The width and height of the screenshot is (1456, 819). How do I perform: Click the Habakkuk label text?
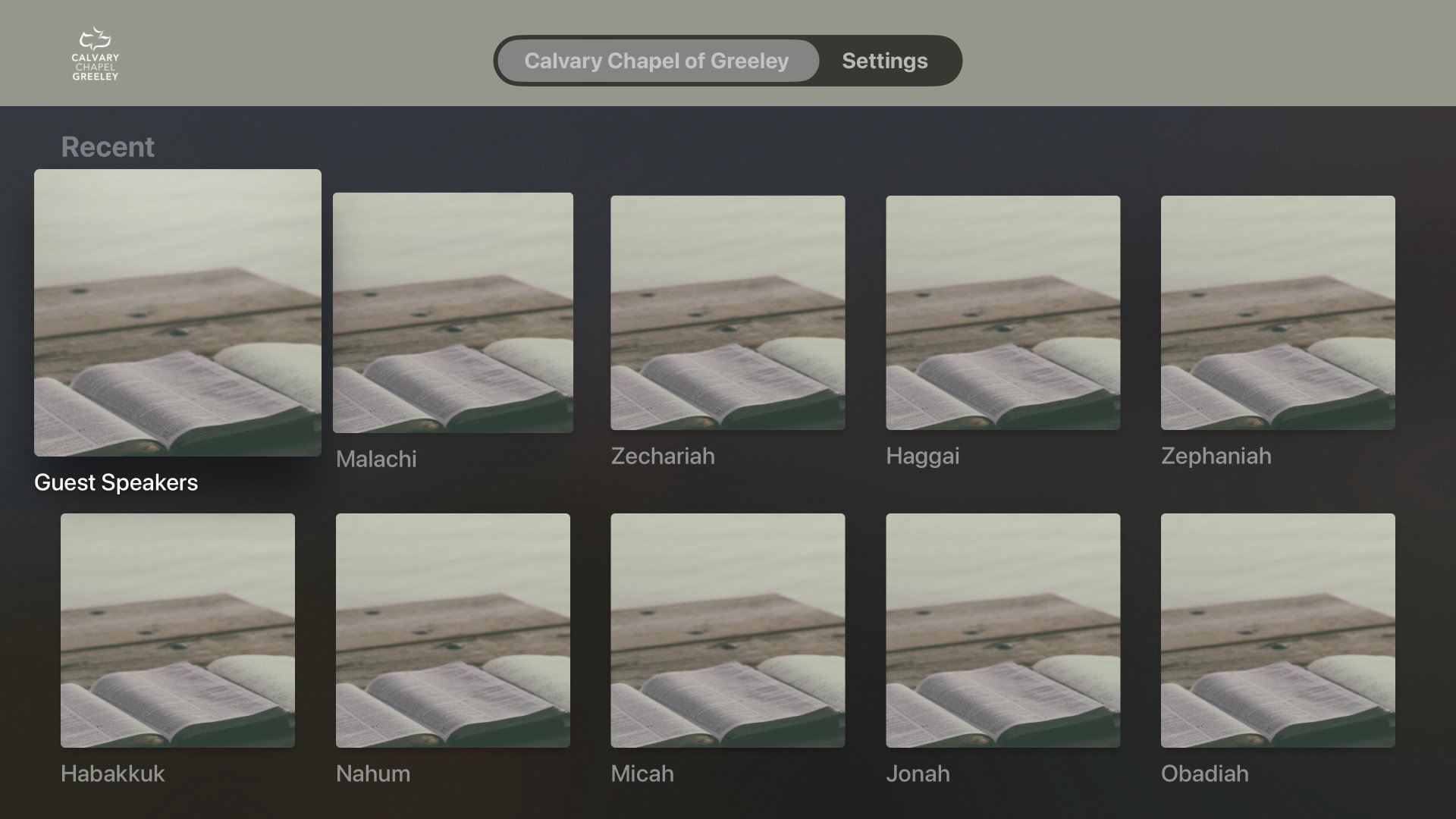click(112, 773)
